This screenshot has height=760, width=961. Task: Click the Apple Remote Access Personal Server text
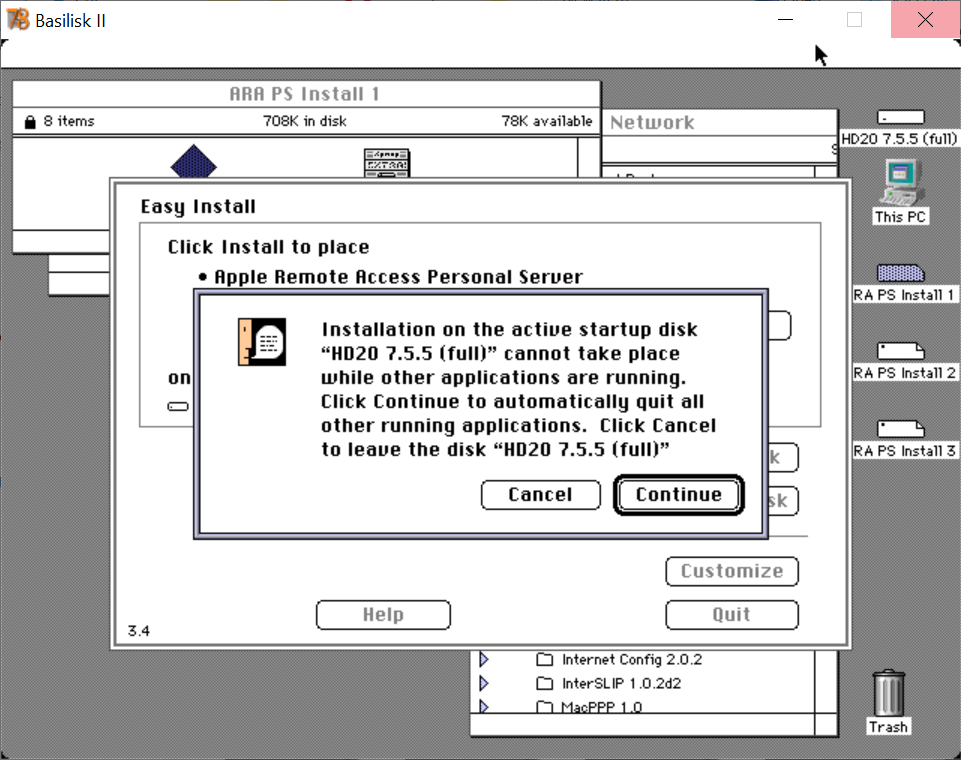click(x=398, y=277)
